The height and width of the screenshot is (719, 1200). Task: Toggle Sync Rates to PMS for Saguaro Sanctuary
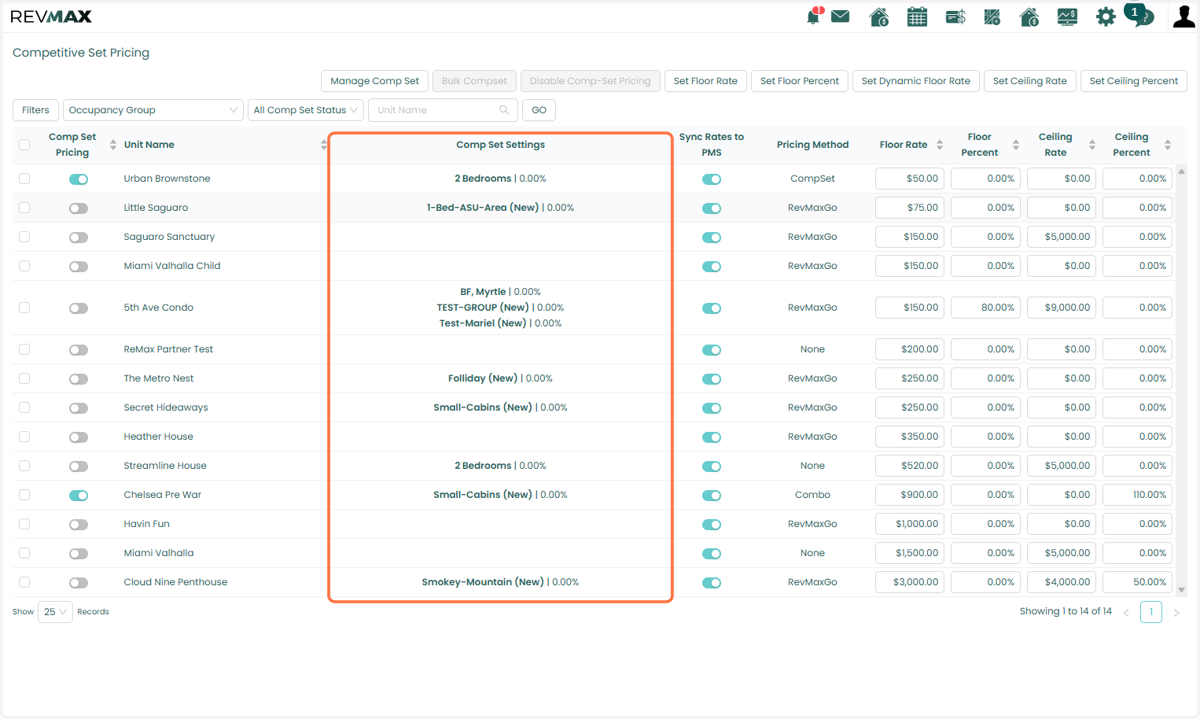pyautogui.click(x=711, y=237)
